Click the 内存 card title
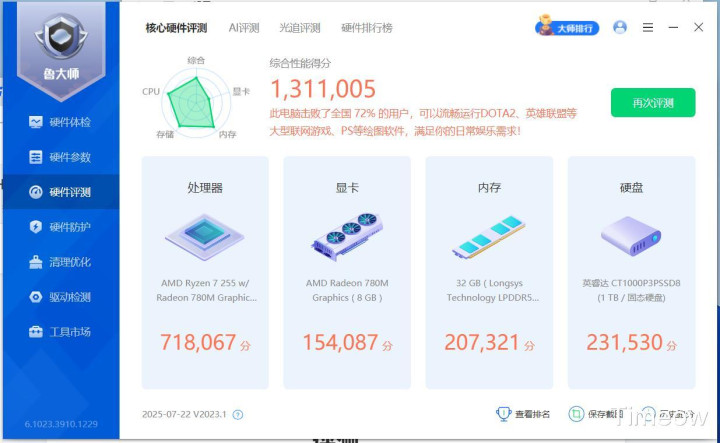The image size is (720, 443). pos(489,188)
